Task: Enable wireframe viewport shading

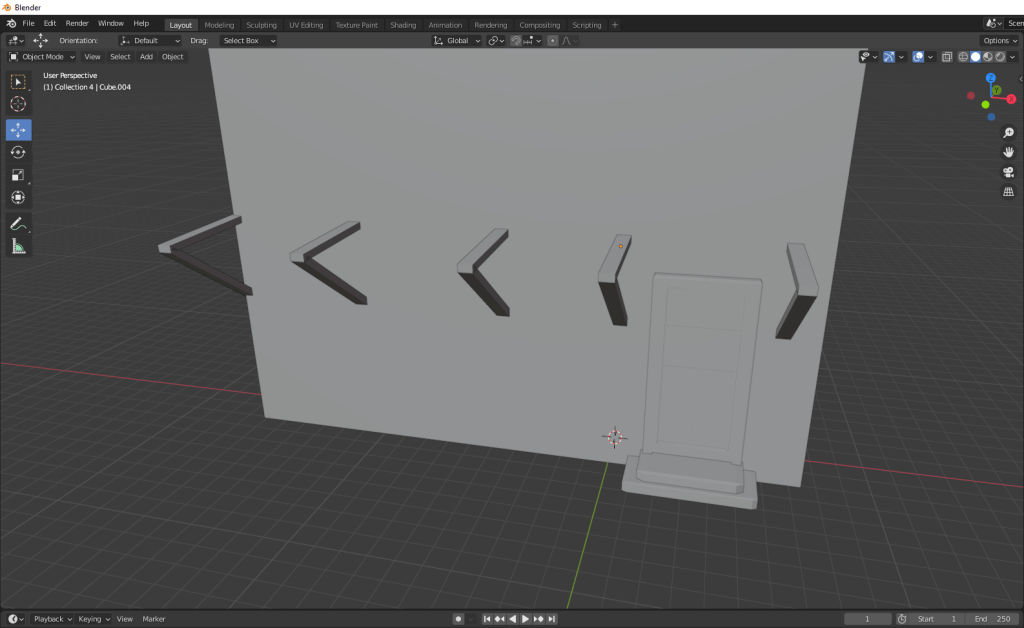Action: coord(963,57)
